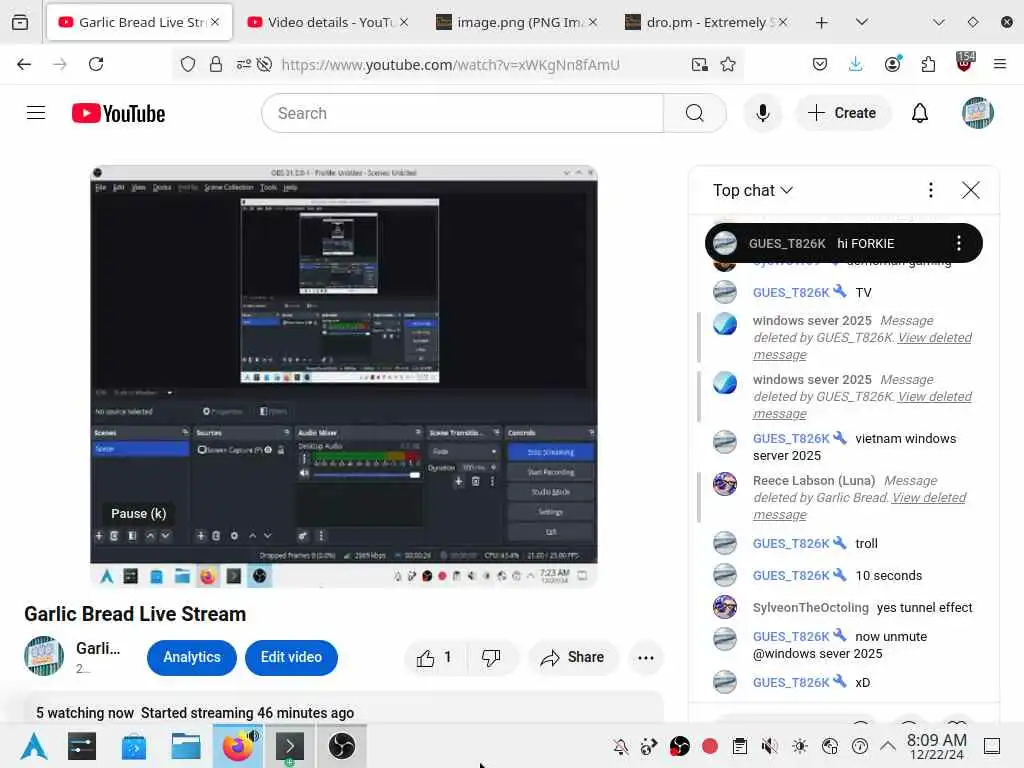Click the Firefox taskbar icon
This screenshot has height=768, width=1024.
(238, 746)
